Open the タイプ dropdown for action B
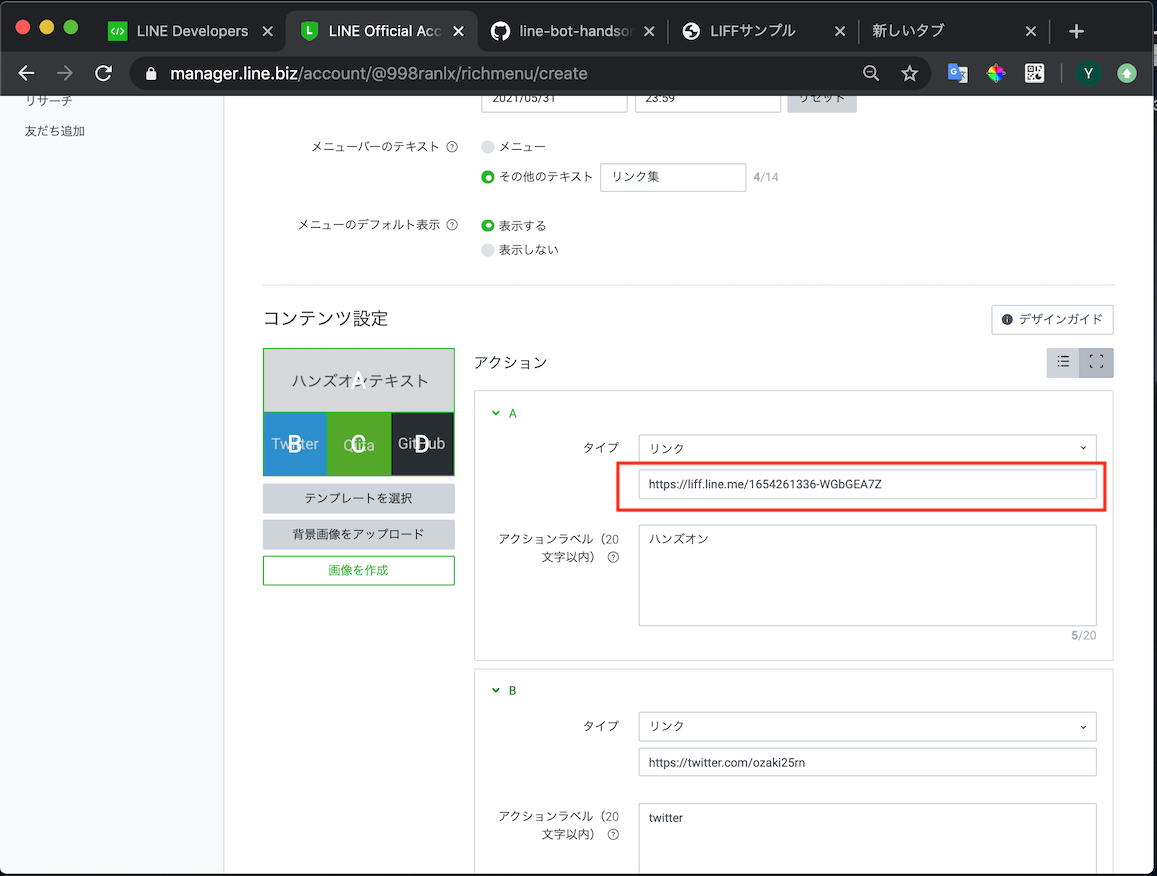1157x876 pixels. (867, 726)
